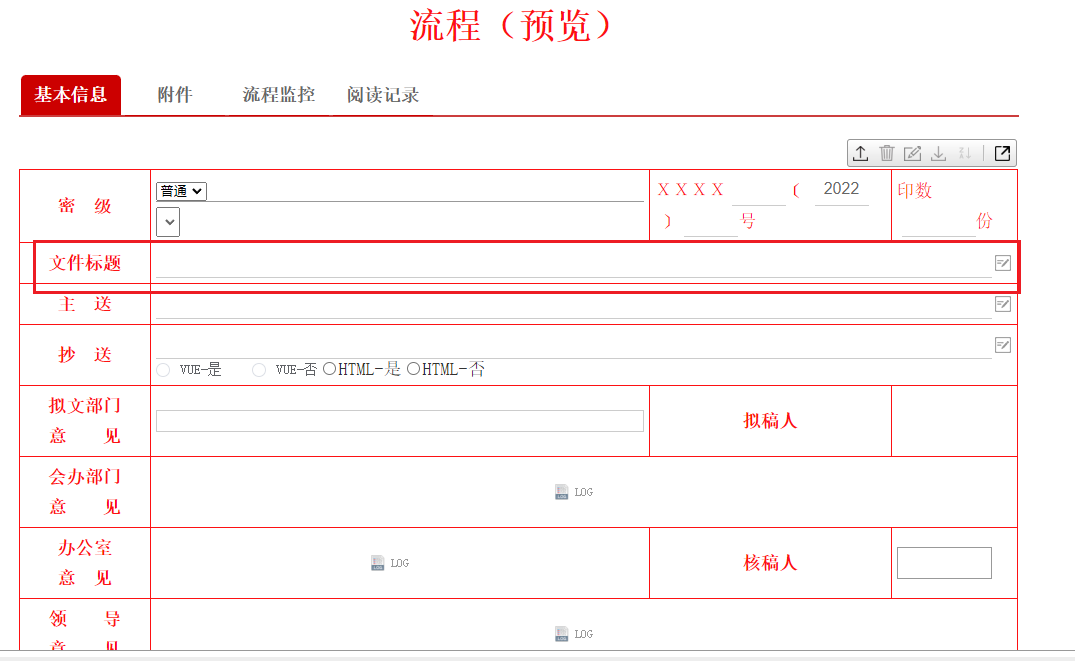The height and width of the screenshot is (661, 1075).
Task: Click the 文件标题 label
Action: point(85,263)
